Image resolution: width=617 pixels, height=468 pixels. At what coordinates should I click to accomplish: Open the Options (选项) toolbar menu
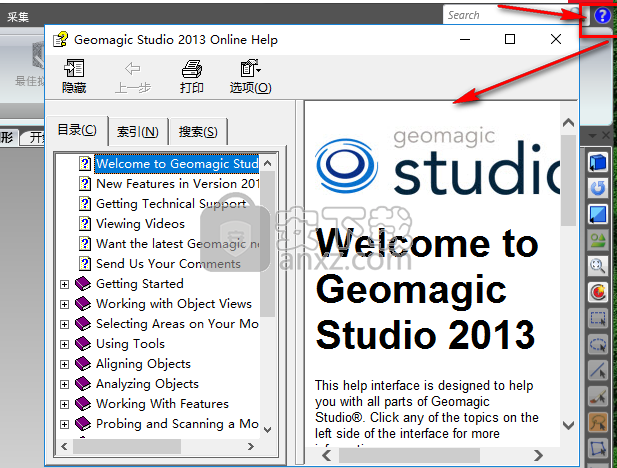click(x=250, y=76)
